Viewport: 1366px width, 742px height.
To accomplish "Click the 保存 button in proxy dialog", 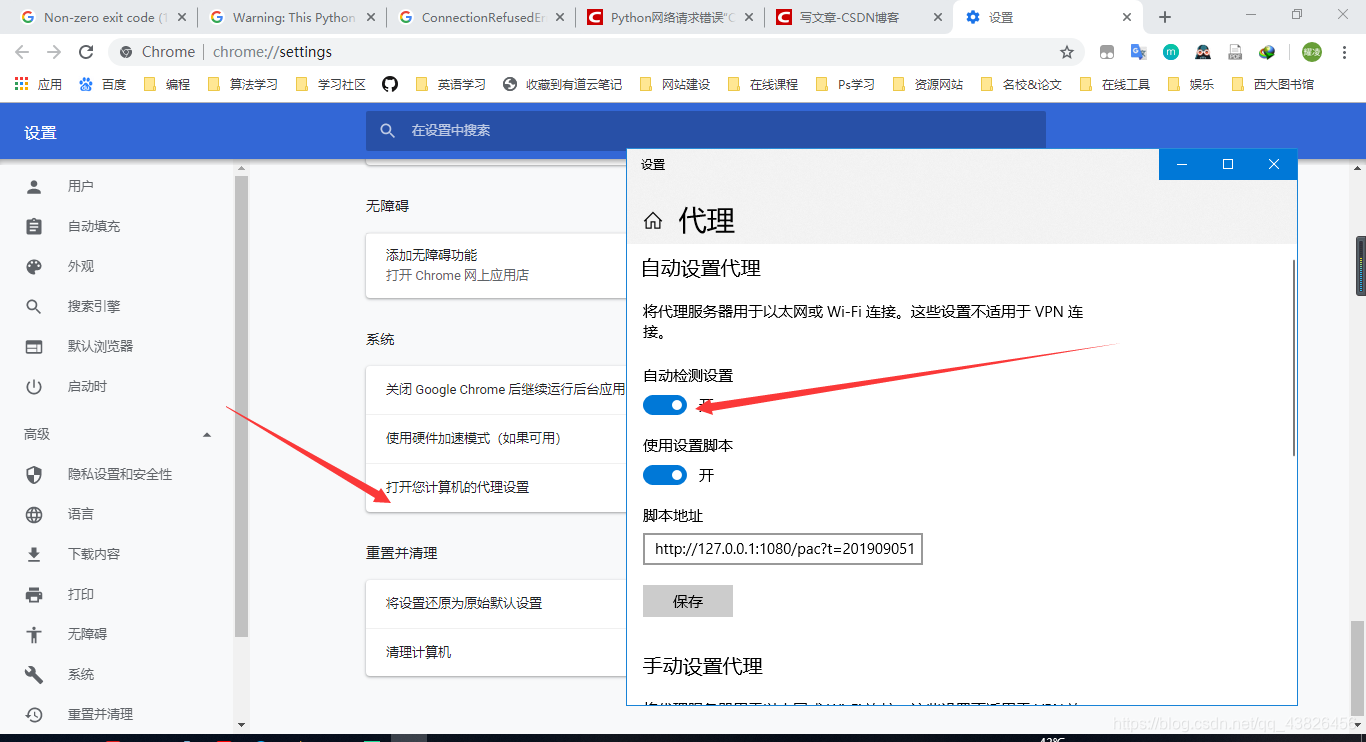I will pyautogui.click(x=688, y=600).
